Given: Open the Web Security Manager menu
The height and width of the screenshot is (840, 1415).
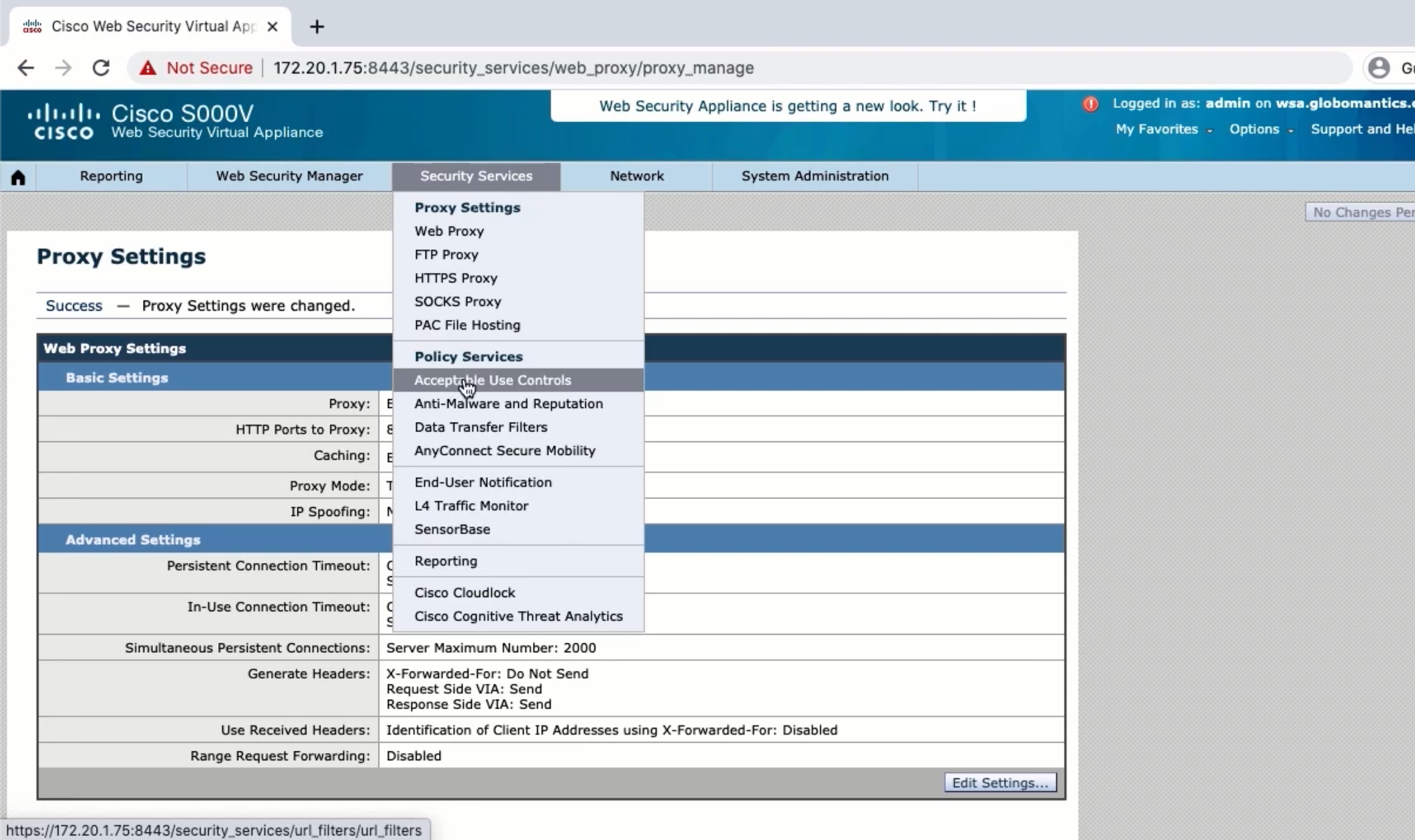Looking at the screenshot, I should [289, 176].
